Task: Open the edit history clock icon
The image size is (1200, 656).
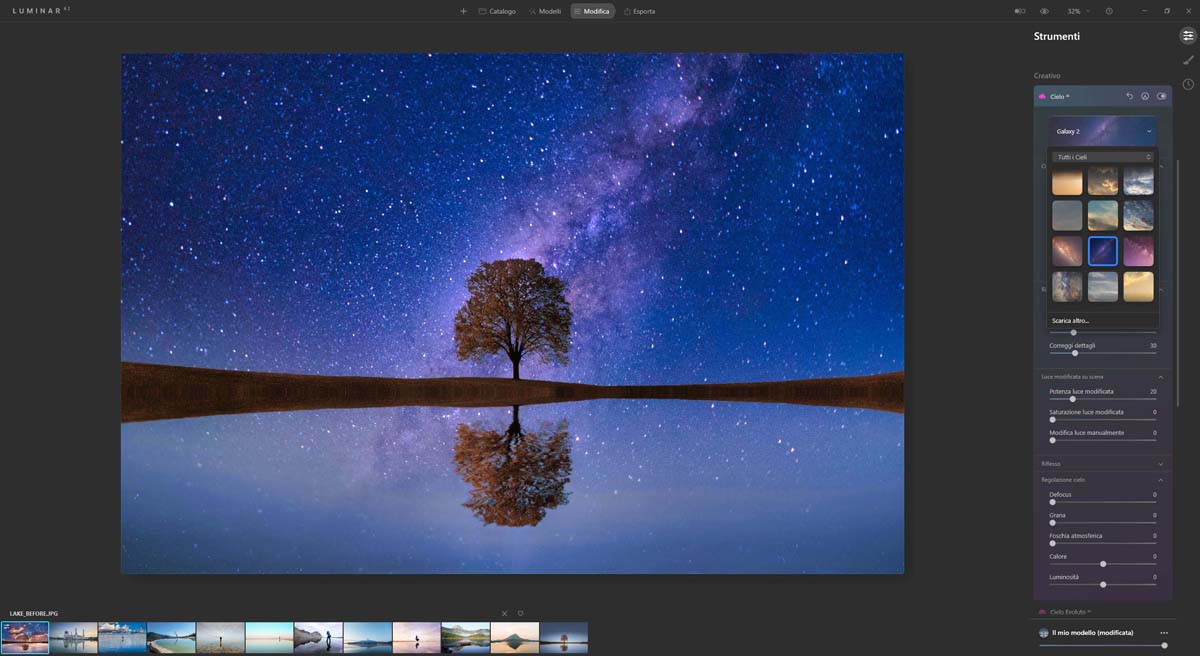Action: click(1188, 84)
